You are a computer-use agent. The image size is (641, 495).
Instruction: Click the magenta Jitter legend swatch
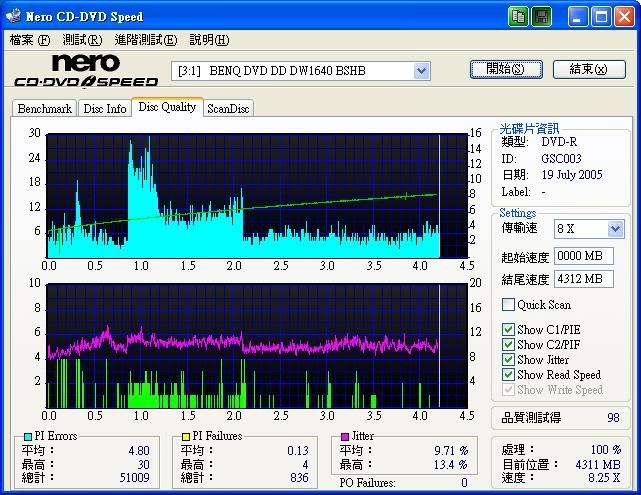344,437
